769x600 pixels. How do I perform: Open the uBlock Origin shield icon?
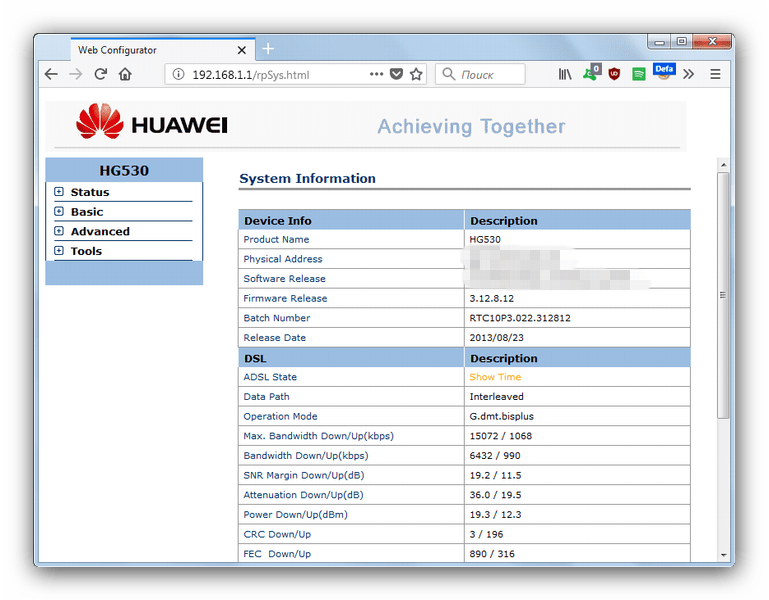click(x=614, y=74)
